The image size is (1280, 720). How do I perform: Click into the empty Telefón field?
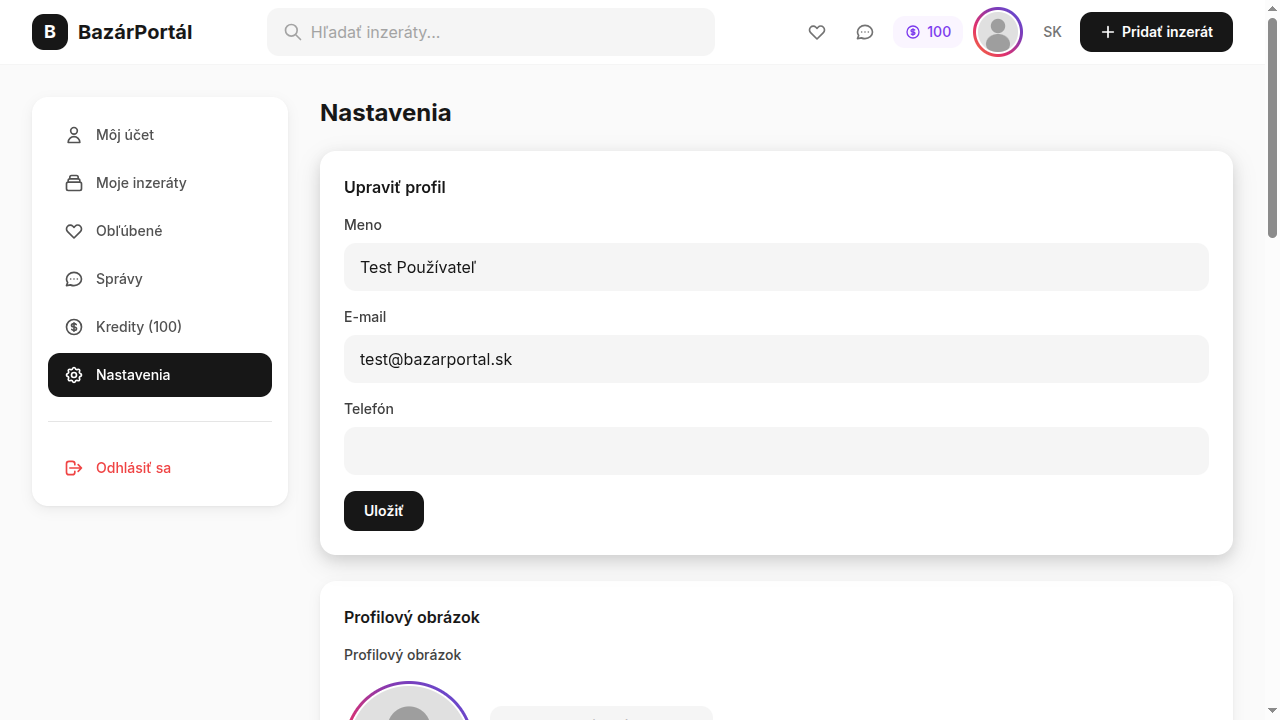coord(776,451)
